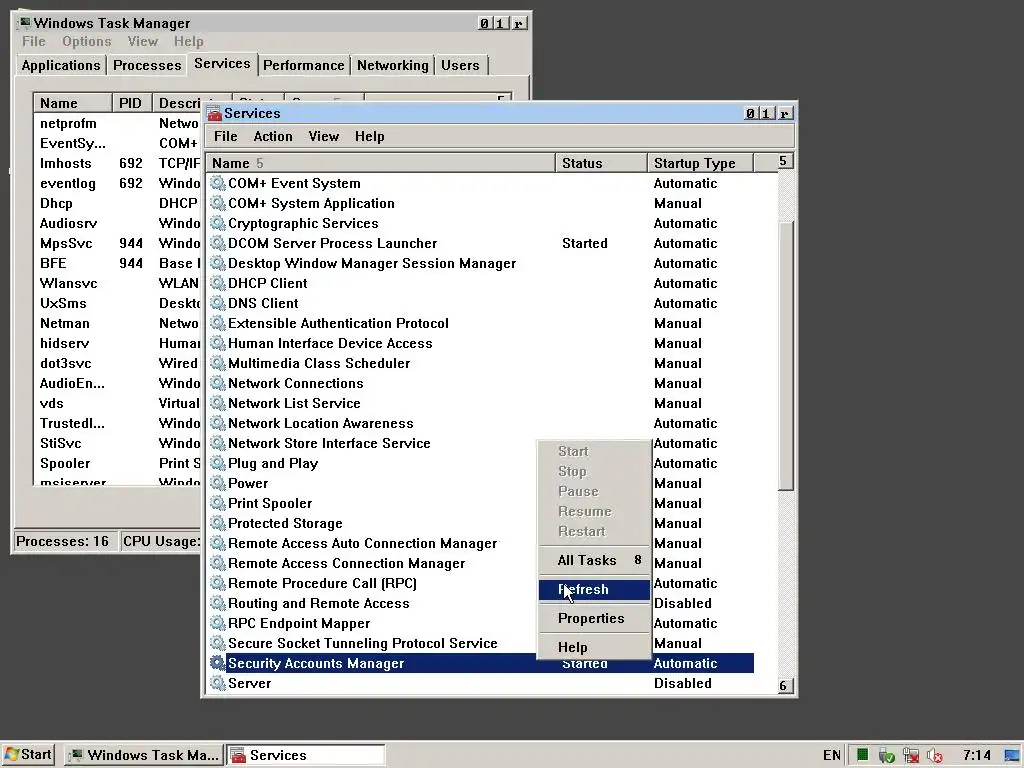Screen dimensions: 1024x768
Task: Choose Properties in the context menu
Action: coord(594,618)
